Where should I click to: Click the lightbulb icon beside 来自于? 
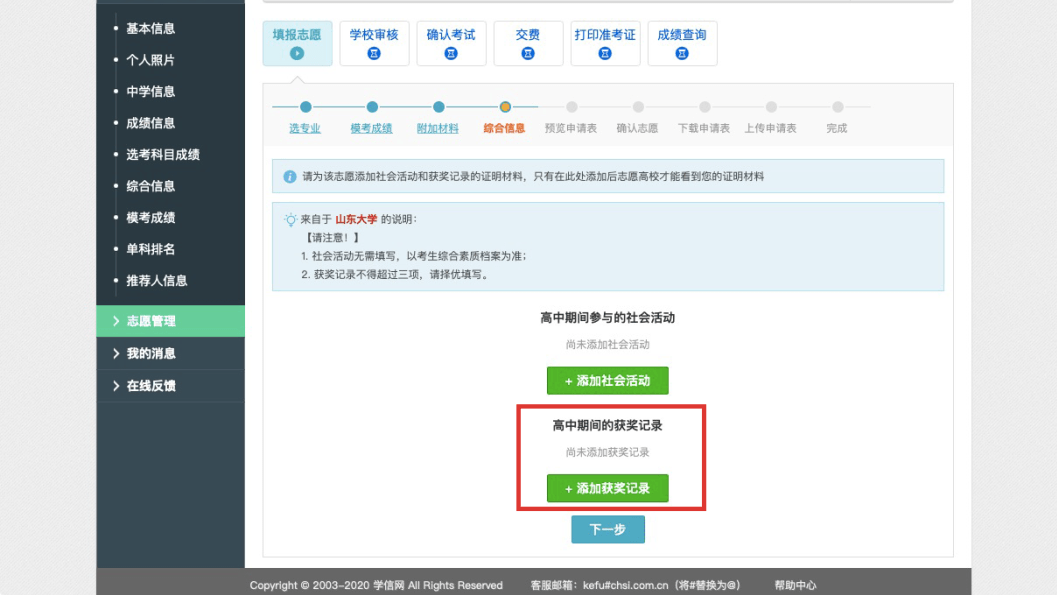click(291, 220)
